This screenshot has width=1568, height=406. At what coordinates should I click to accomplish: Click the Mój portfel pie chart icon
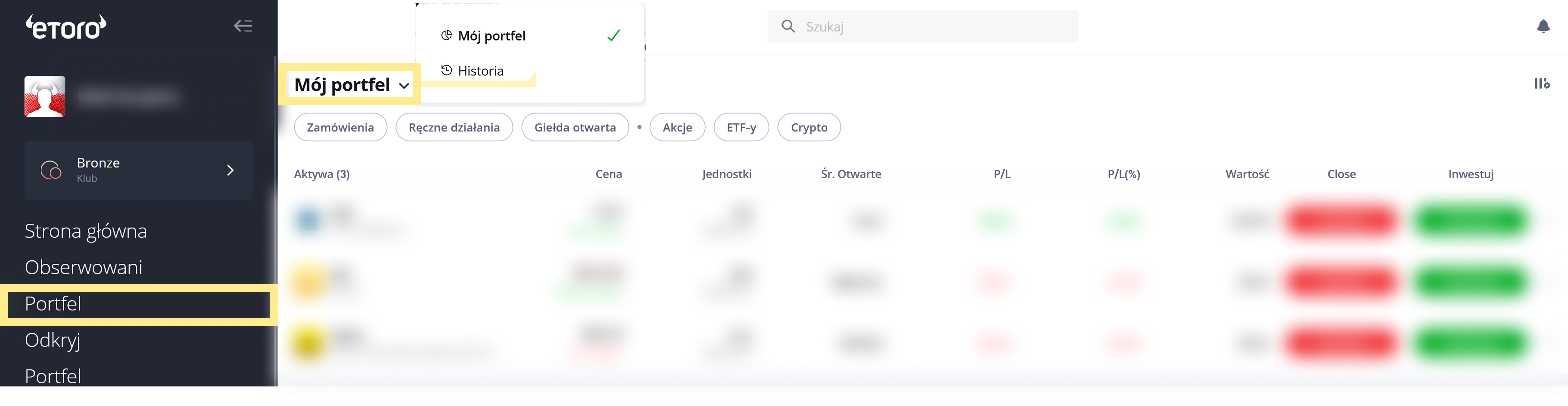point(446,35)
